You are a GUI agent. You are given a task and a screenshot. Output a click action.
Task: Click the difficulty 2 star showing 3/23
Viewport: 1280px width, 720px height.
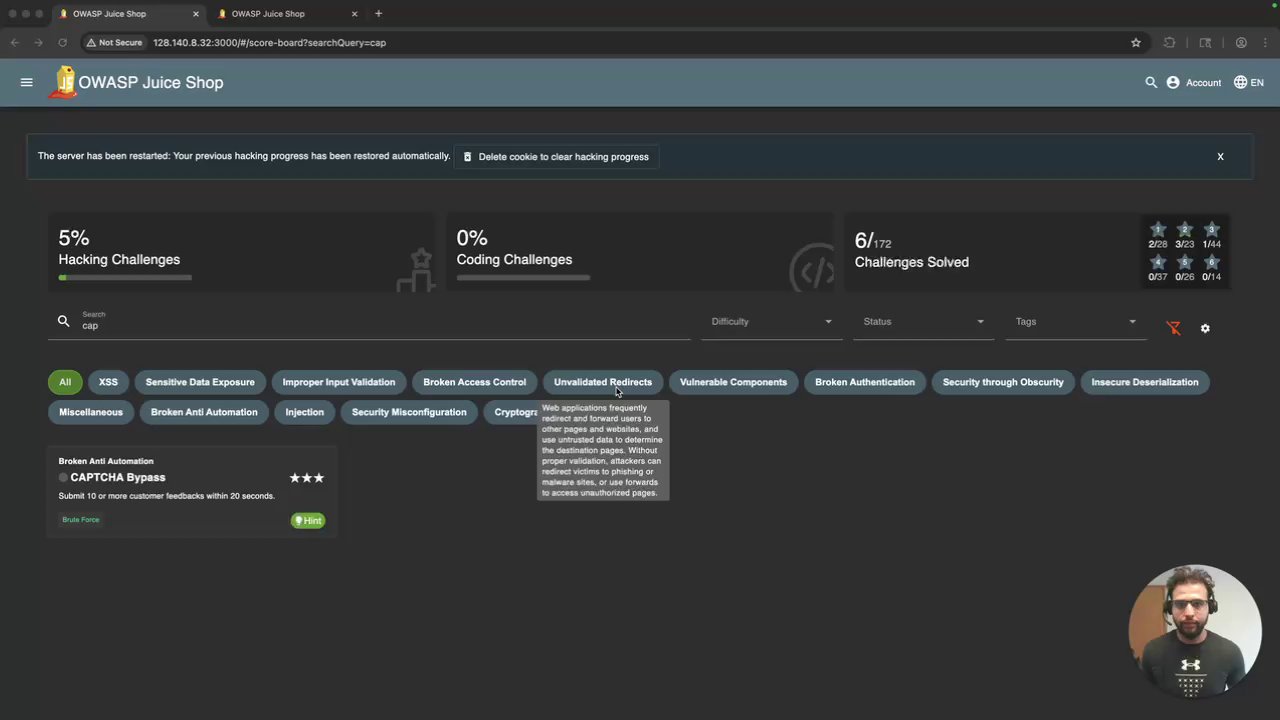point(1185,230)
